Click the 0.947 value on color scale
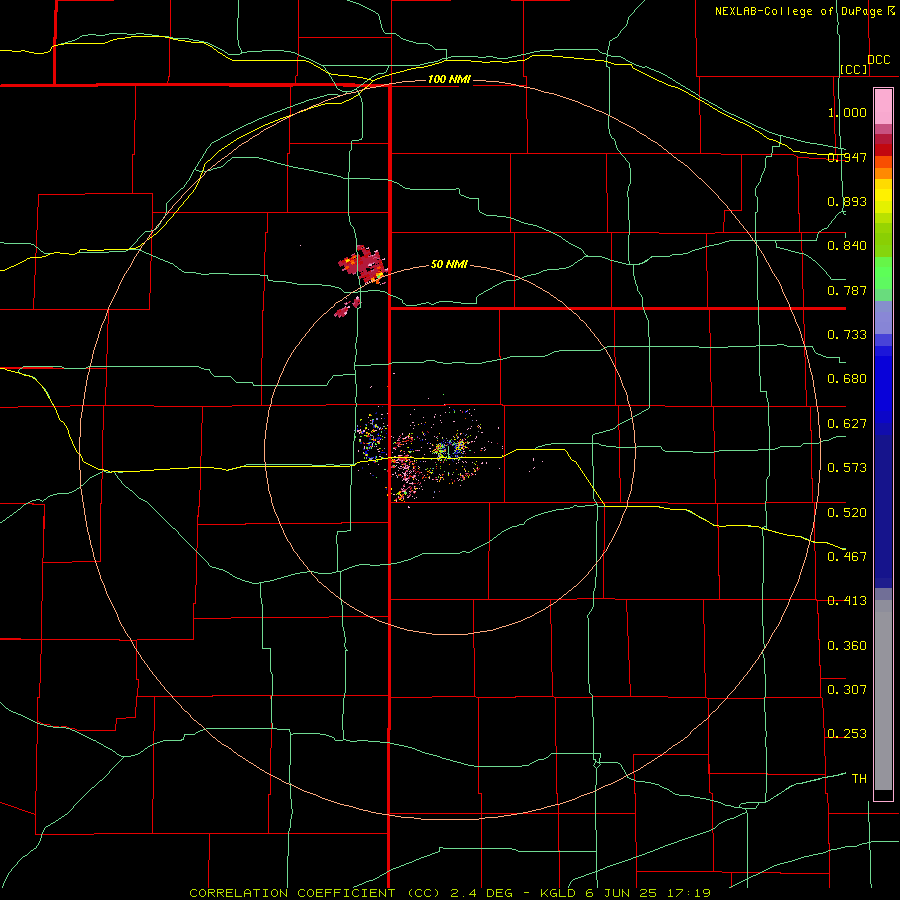The width and height of the screenshot is (900, 900). tap(847, 157)
